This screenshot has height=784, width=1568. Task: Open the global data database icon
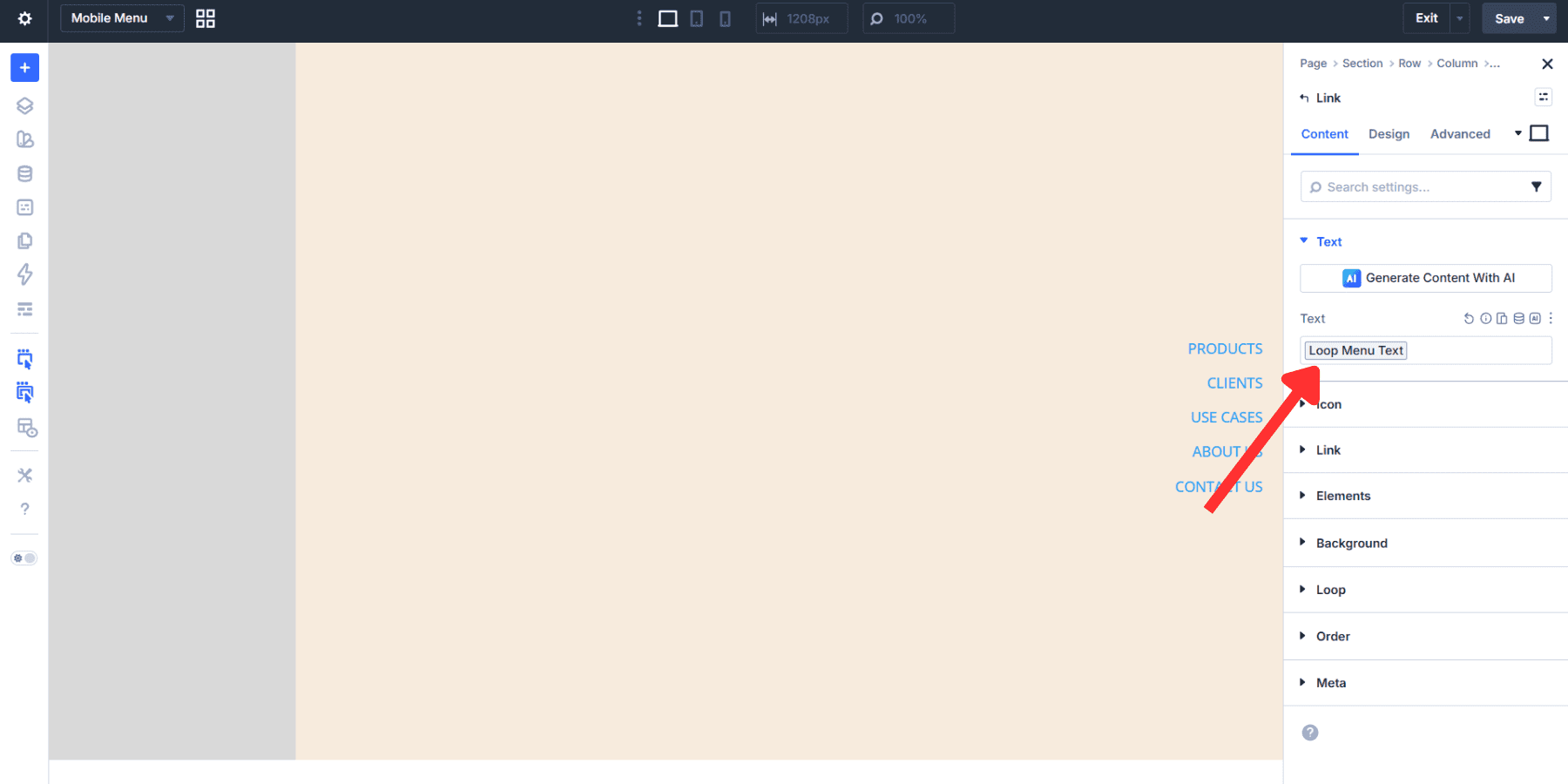click(24, 172)
